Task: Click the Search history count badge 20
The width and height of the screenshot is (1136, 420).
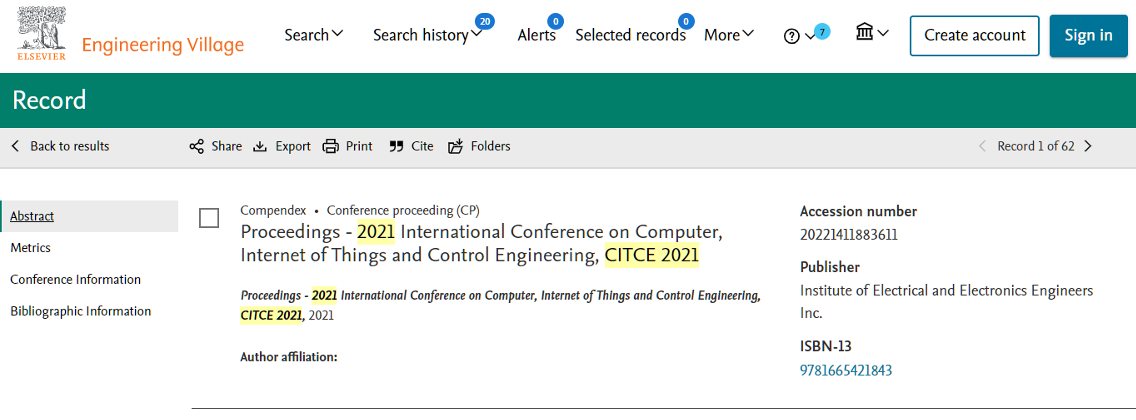Action: click(485, 22)
